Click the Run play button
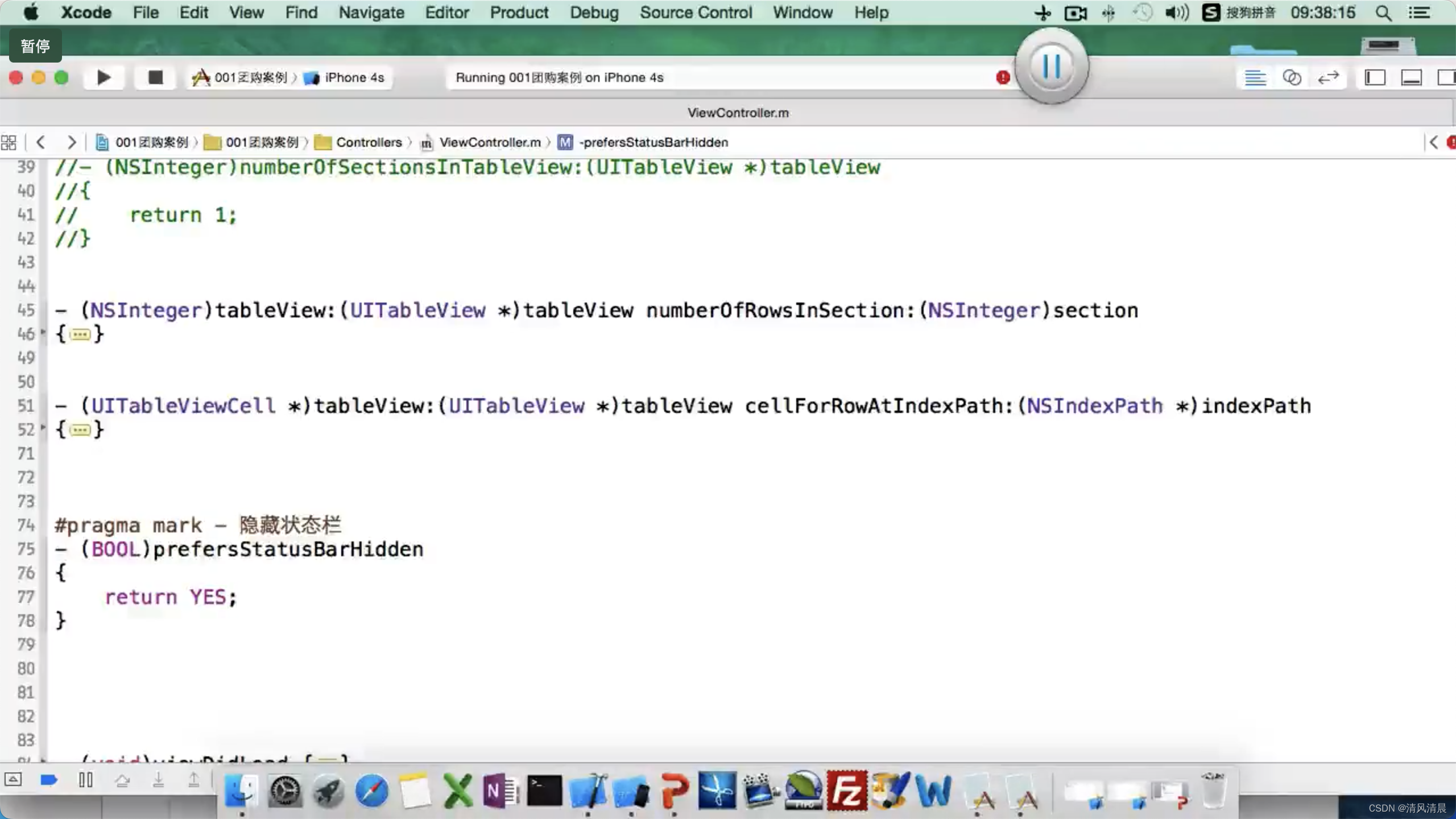The height and width of the screenshot is (819, 1456). click(x=104, y=77)
